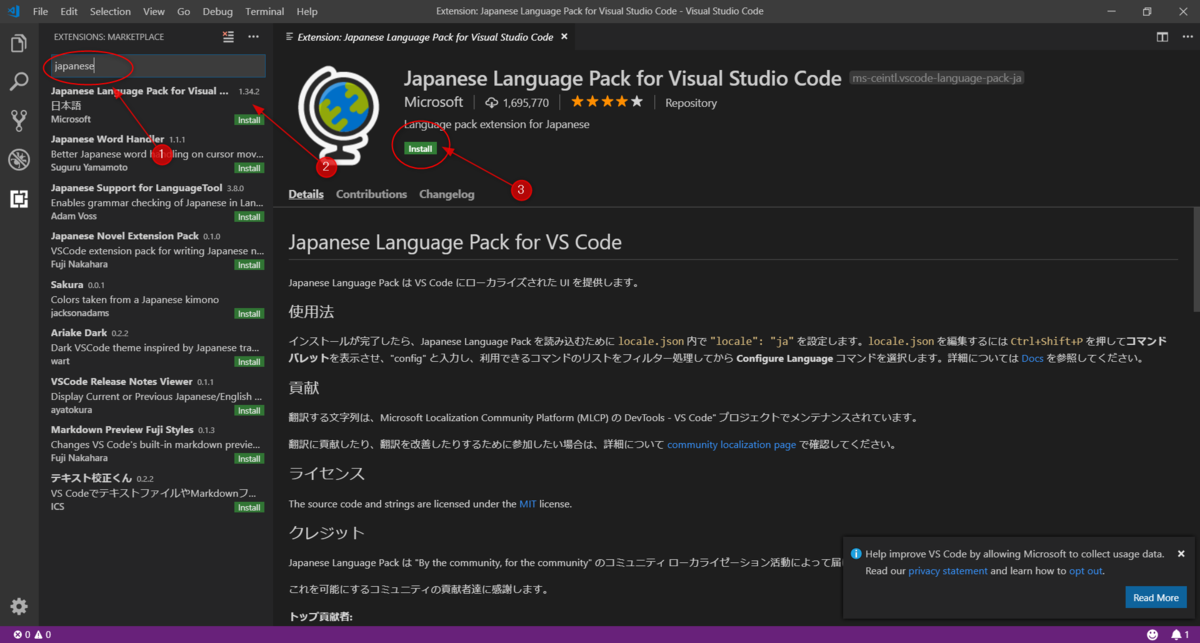Click Read More on the usage data notification
The image size is (1200, 643).
(x=1155, y=597)
